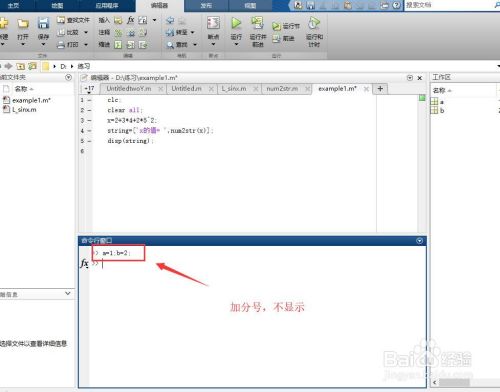
Task: Click the wrap comments icon
Action: 143,33
